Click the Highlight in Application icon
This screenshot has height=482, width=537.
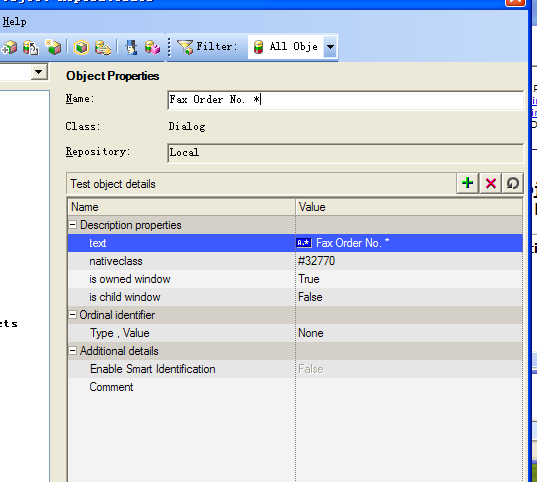coord(81,47)
